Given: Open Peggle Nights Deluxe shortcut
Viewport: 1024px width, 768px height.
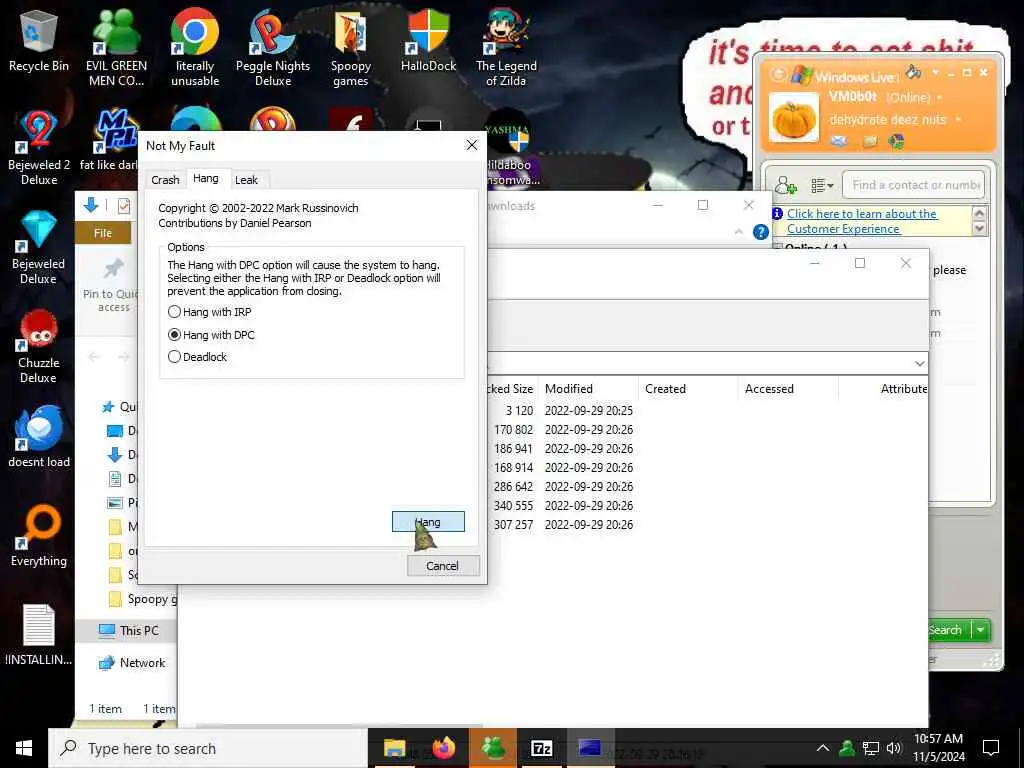Looking at the screenshot, I should pos(273,48).
